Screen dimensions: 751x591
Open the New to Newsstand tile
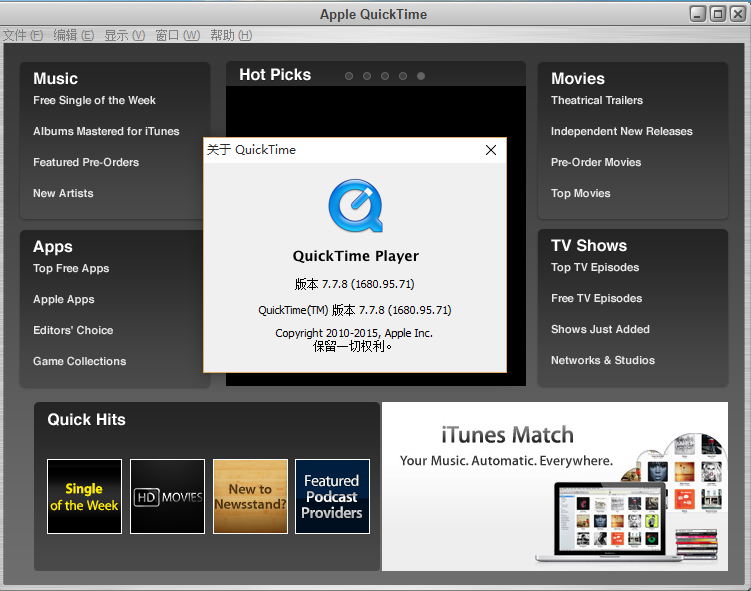250,496
